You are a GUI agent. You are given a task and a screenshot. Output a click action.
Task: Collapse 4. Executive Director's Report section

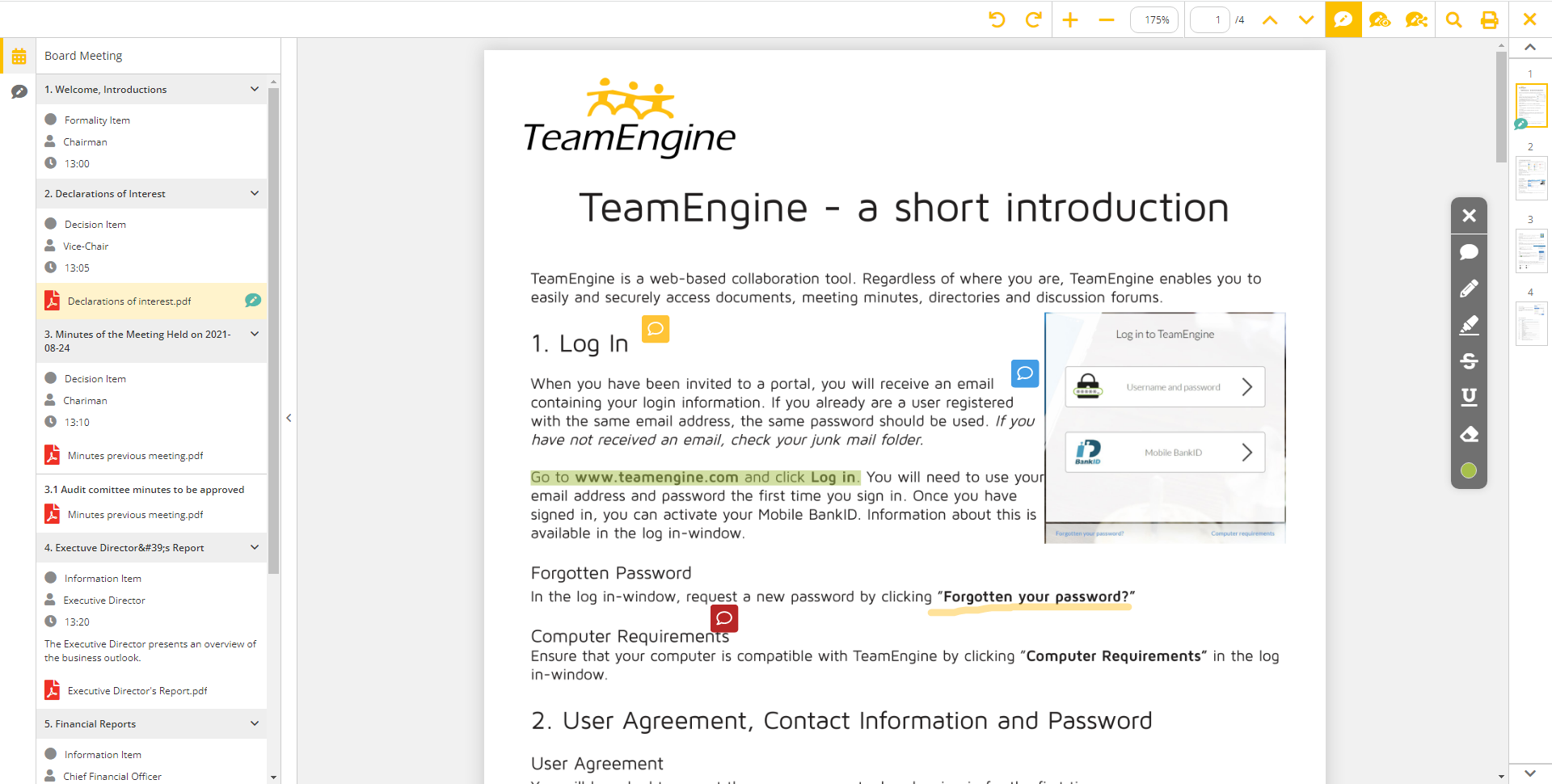(255, 547)
